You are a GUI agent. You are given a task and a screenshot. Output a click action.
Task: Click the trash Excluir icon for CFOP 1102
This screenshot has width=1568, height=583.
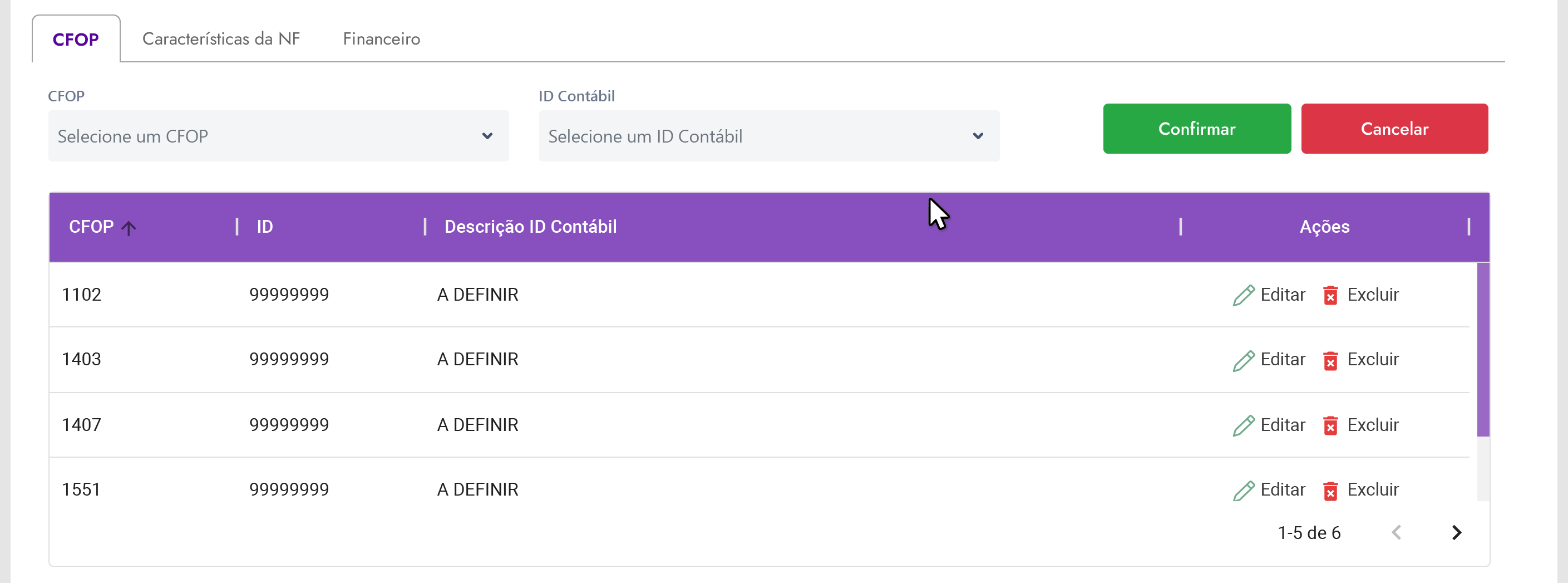click(1330, 296)
